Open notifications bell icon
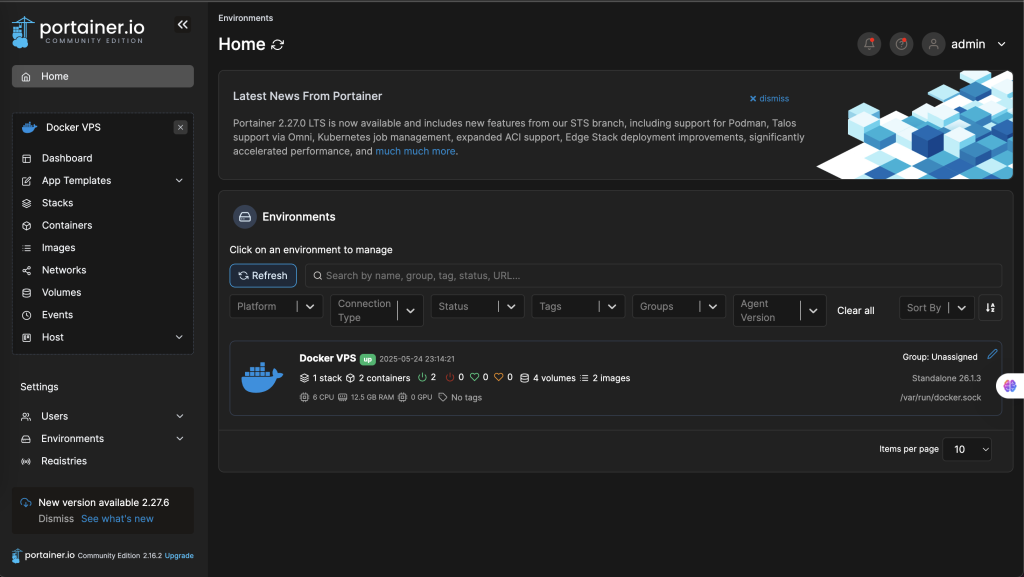 click(869, 44)
